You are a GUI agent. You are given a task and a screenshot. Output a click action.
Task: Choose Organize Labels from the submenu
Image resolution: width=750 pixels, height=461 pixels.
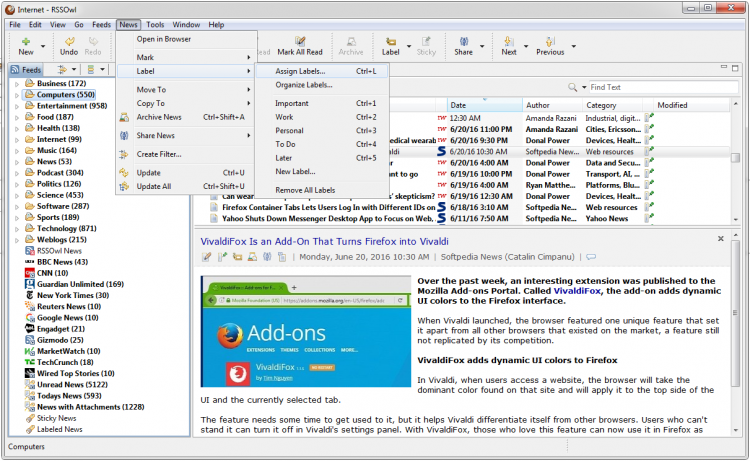click(322, 85)
